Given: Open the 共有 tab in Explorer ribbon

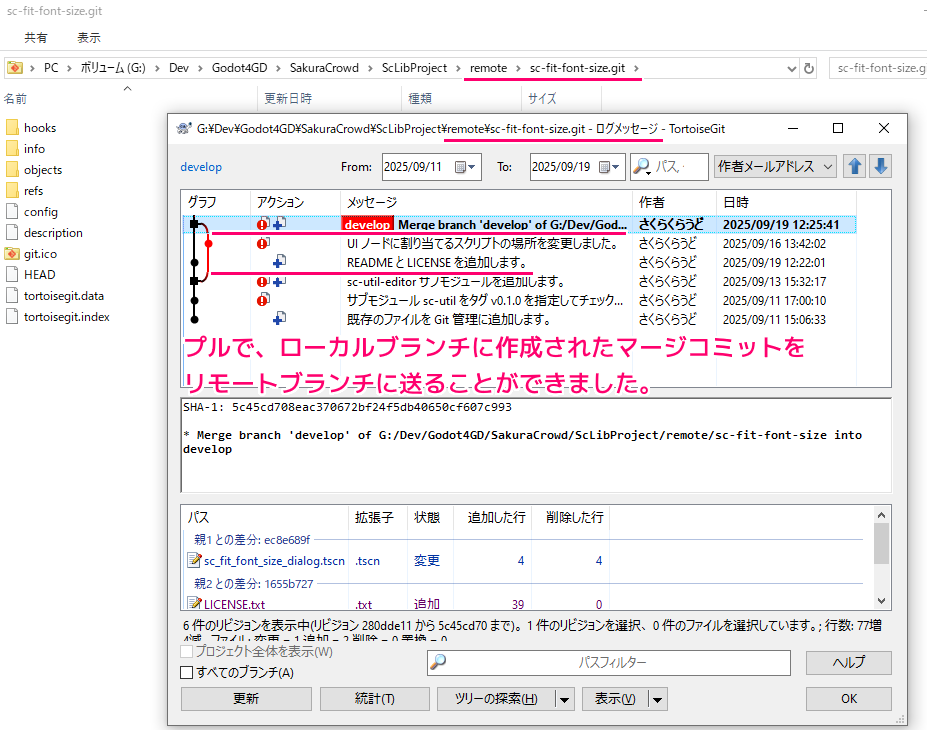Looking at the screenshot, I should 36,38.
